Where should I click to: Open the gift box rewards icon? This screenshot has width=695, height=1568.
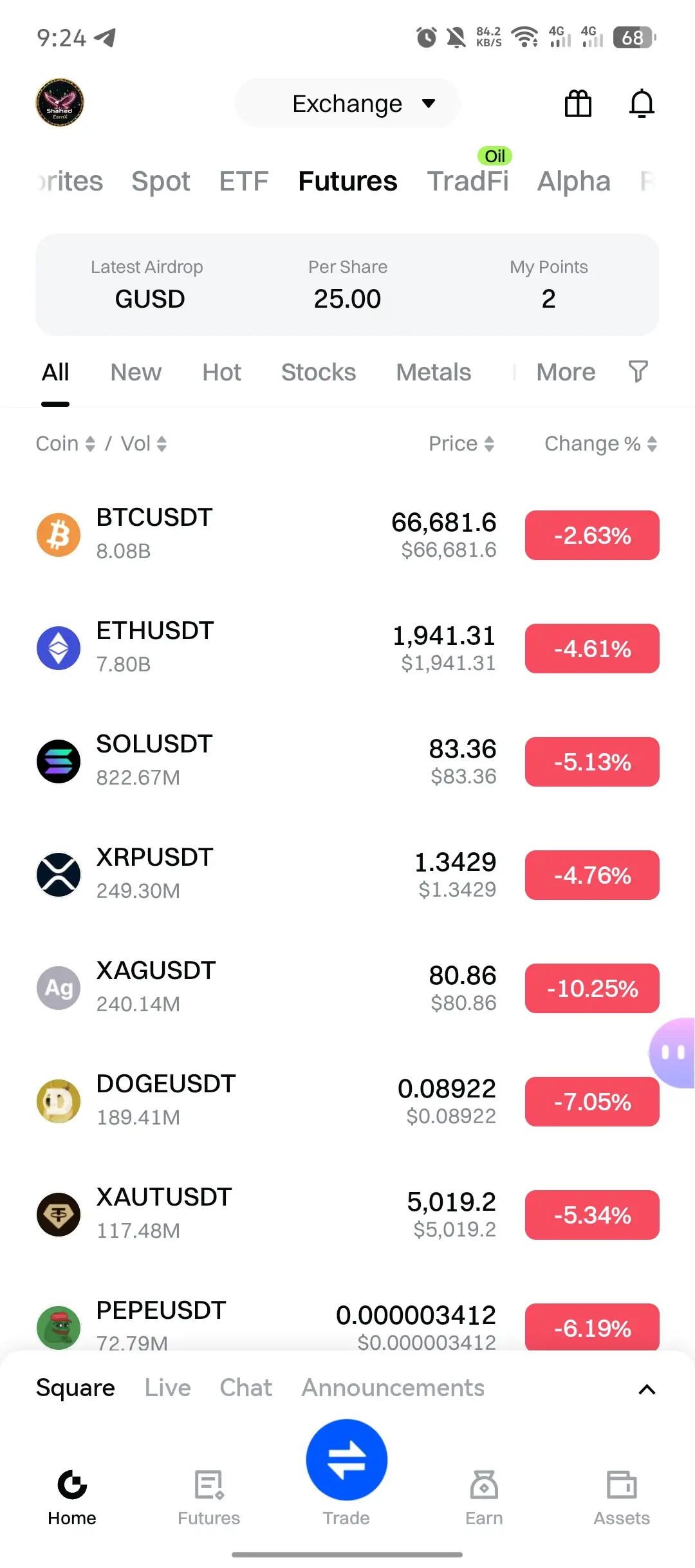click(578, 103)
